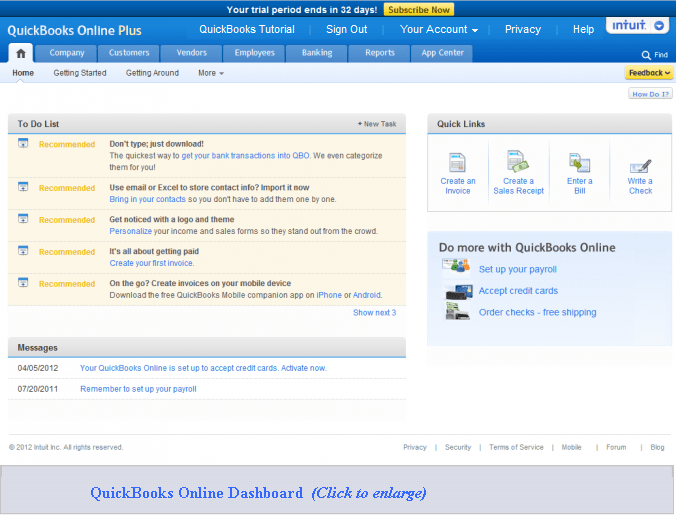The height and width of the screenshot is (516, 676).
Task: Click the 04/05/2012 message date
Action: click(x=38, y=368)
